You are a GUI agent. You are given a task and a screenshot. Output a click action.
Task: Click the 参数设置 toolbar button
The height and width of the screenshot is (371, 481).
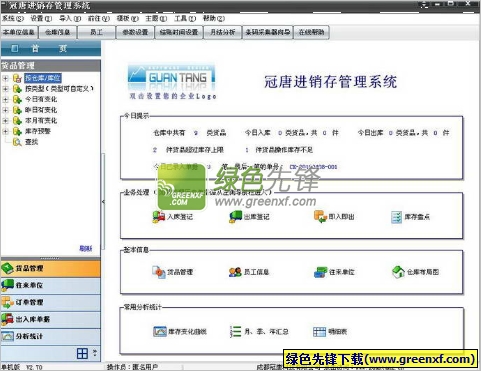click(135, 32)
